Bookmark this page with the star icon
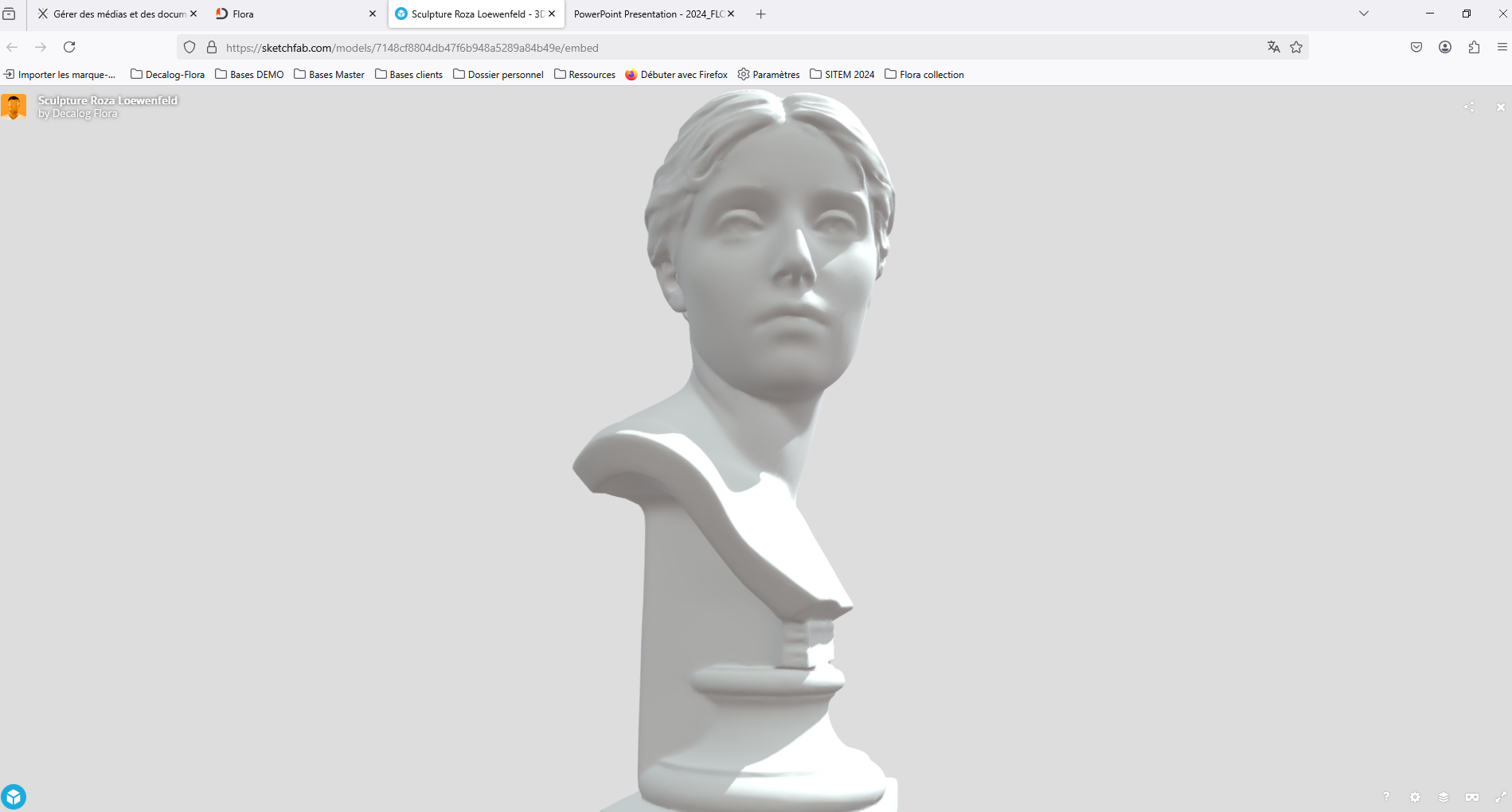1512x812 pixels. [1296, 48]
